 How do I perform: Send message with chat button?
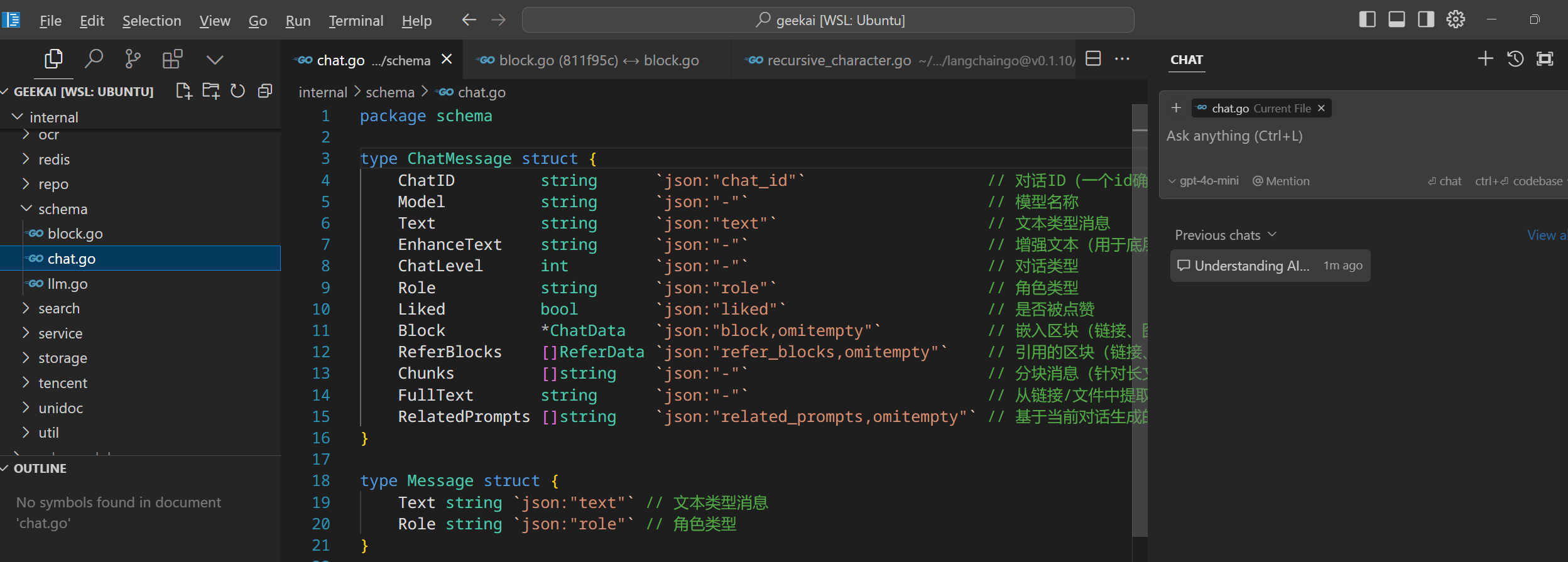click(x=1444, y=181)
